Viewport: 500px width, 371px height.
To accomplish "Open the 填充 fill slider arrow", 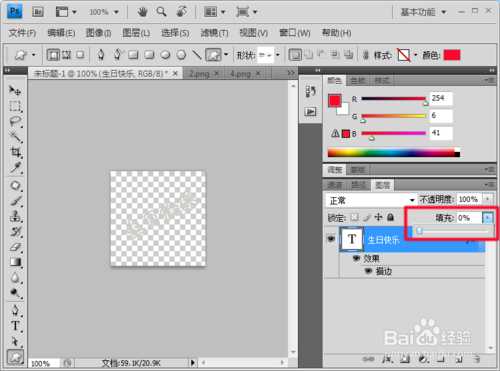I will click(487, 218).
